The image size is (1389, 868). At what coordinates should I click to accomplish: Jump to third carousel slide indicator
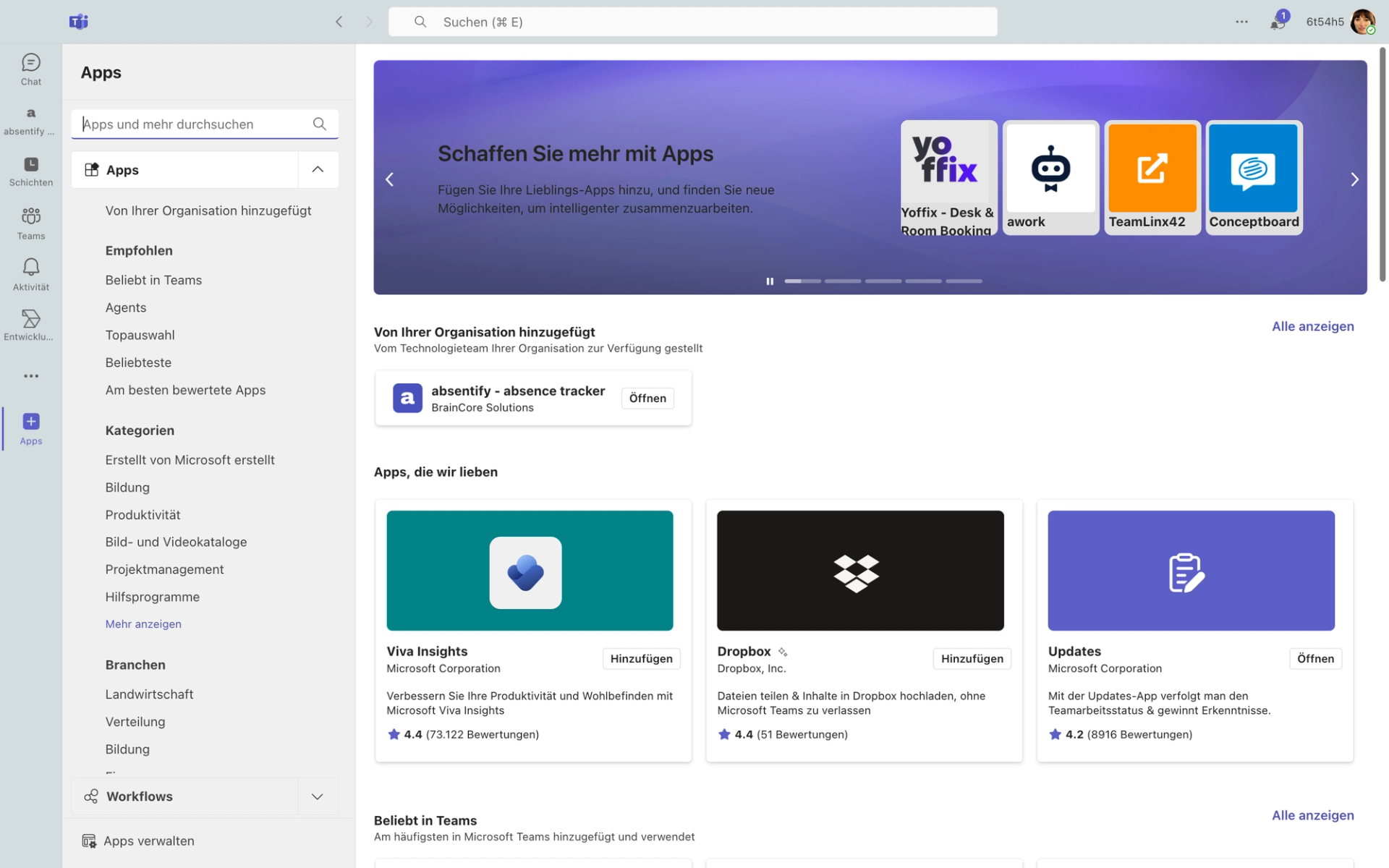883,281
